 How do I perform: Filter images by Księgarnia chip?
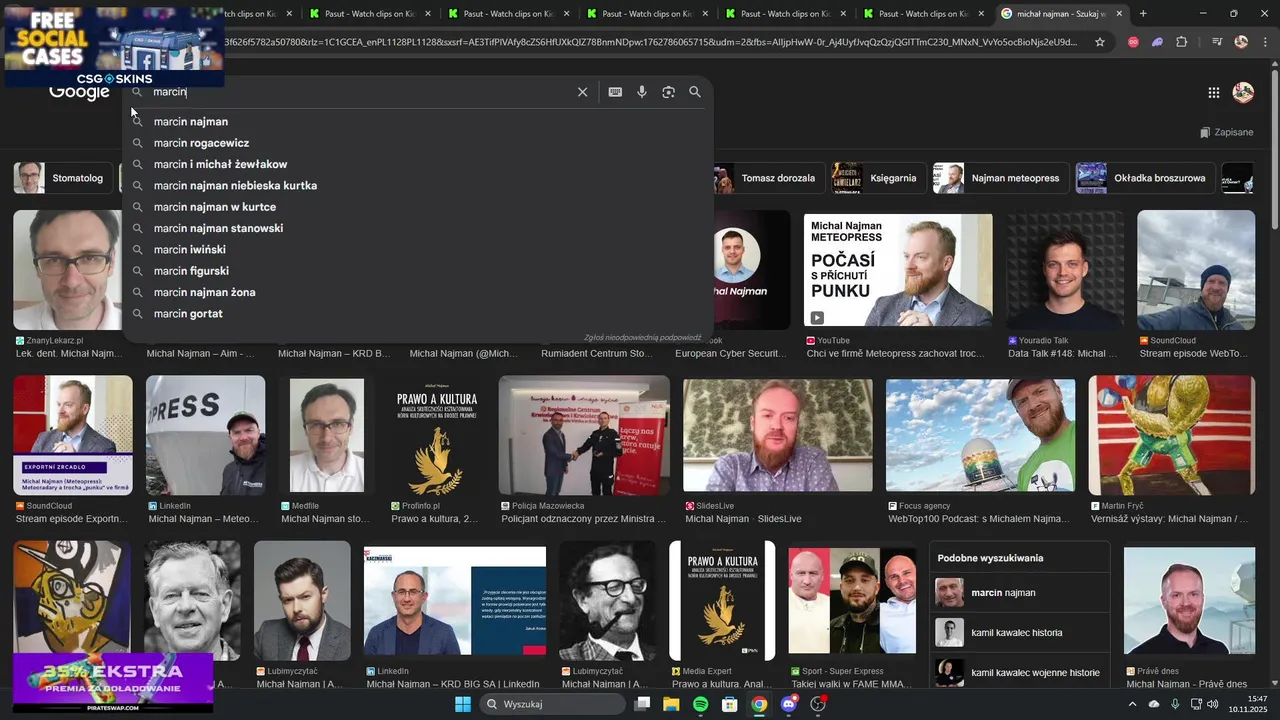point(878,178)
